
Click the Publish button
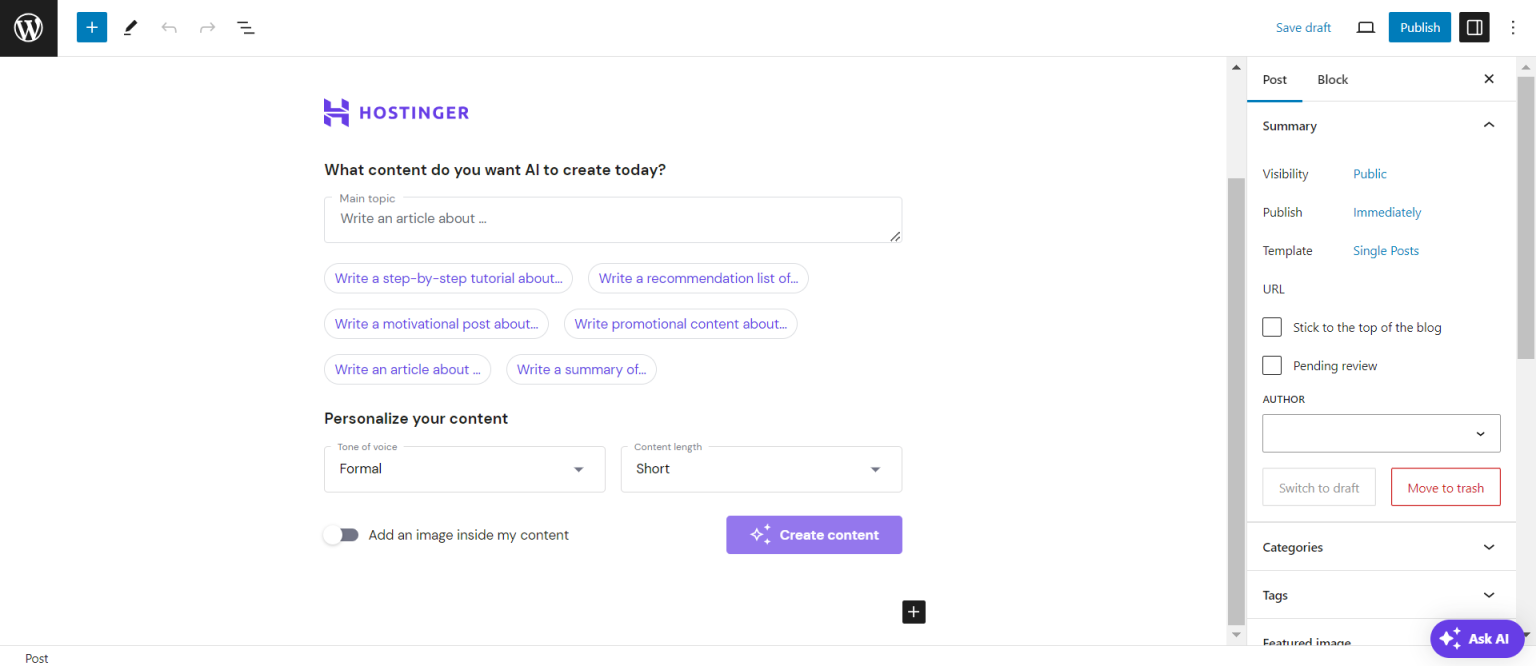pyautogui.click(x=1419, y=27)
